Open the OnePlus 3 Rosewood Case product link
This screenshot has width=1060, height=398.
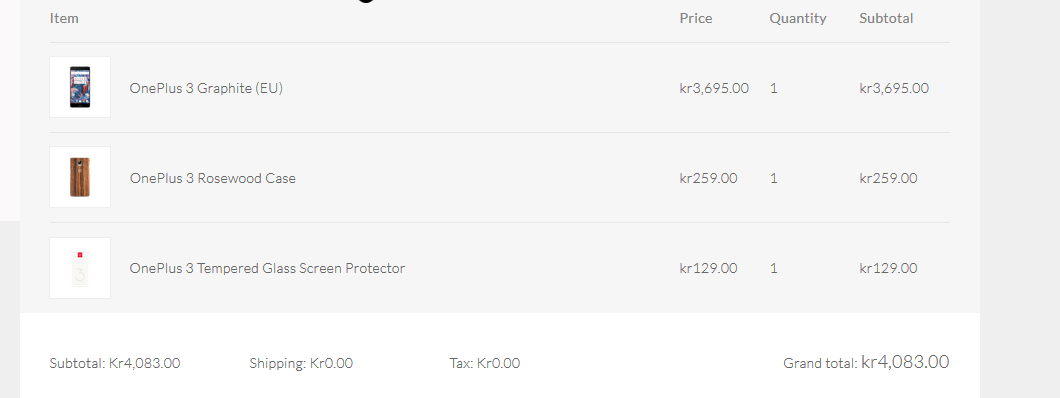click(213, 178)
